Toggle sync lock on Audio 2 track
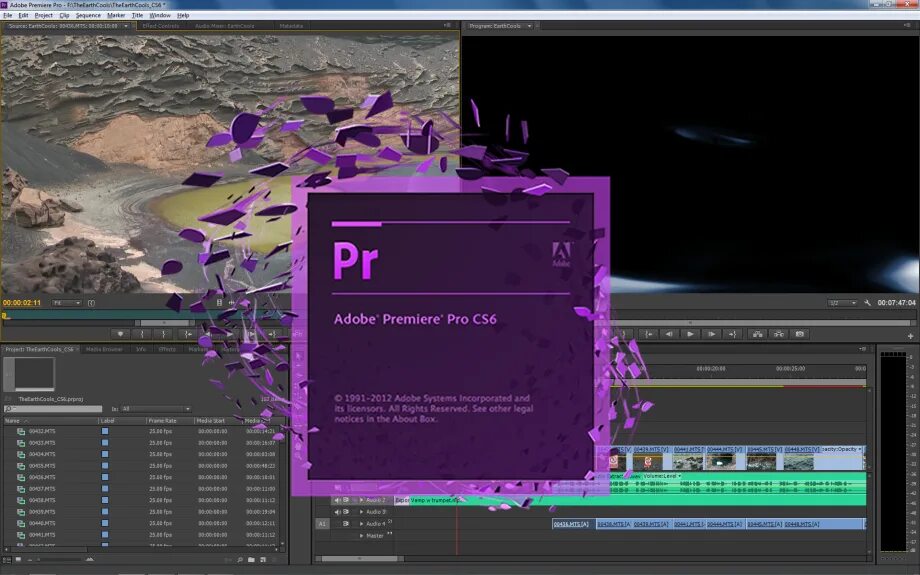 346,500
